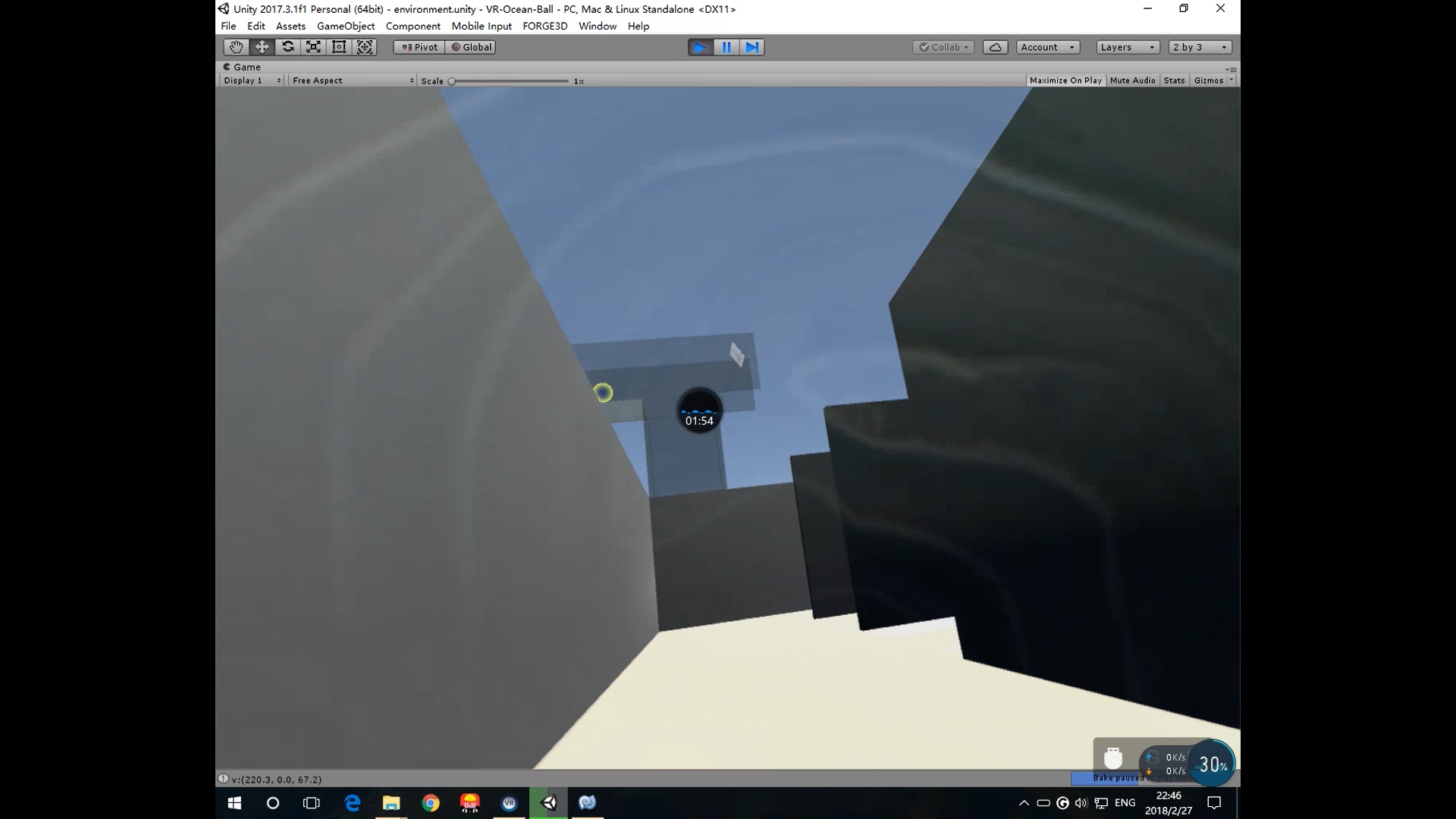Open the Layers dropdown

tap(1128, 47)
